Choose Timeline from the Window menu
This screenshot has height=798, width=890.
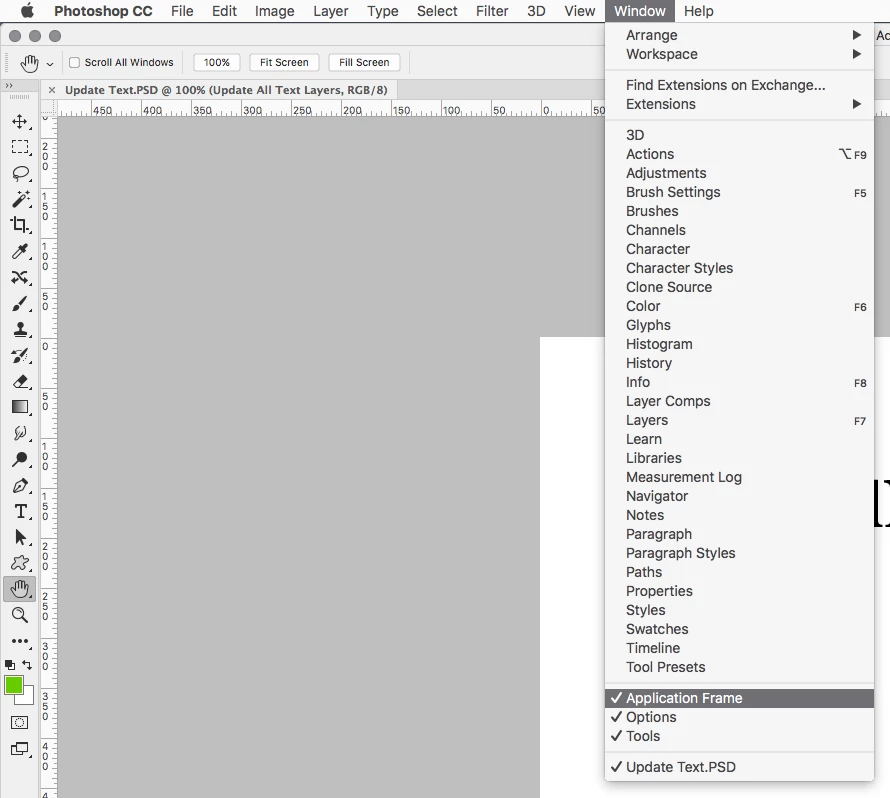pyautogui.click(x=739, y=648)
